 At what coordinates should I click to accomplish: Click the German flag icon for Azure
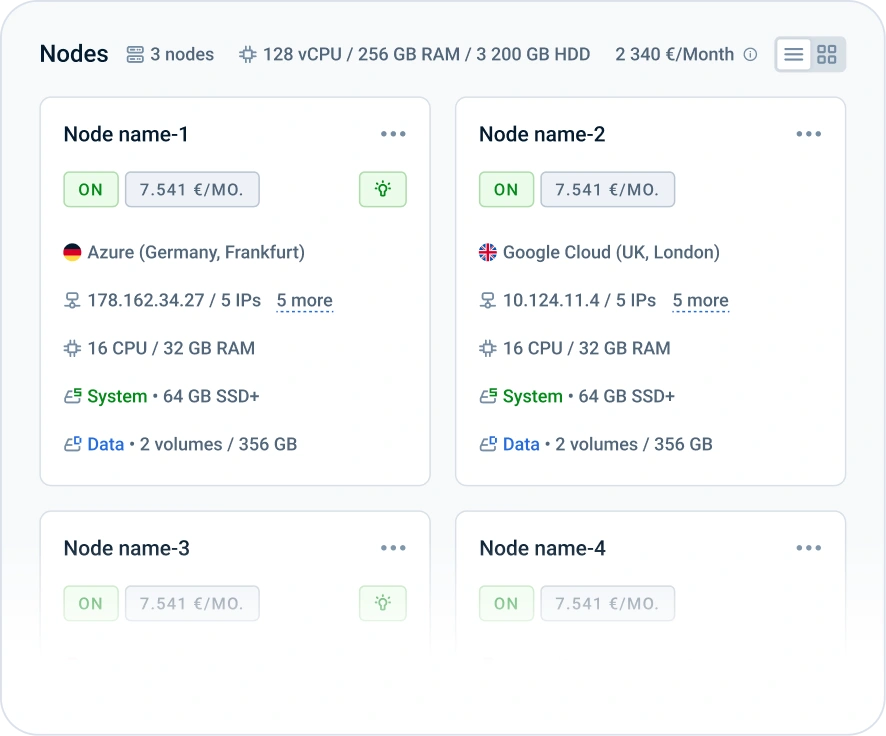coord(72,252)
